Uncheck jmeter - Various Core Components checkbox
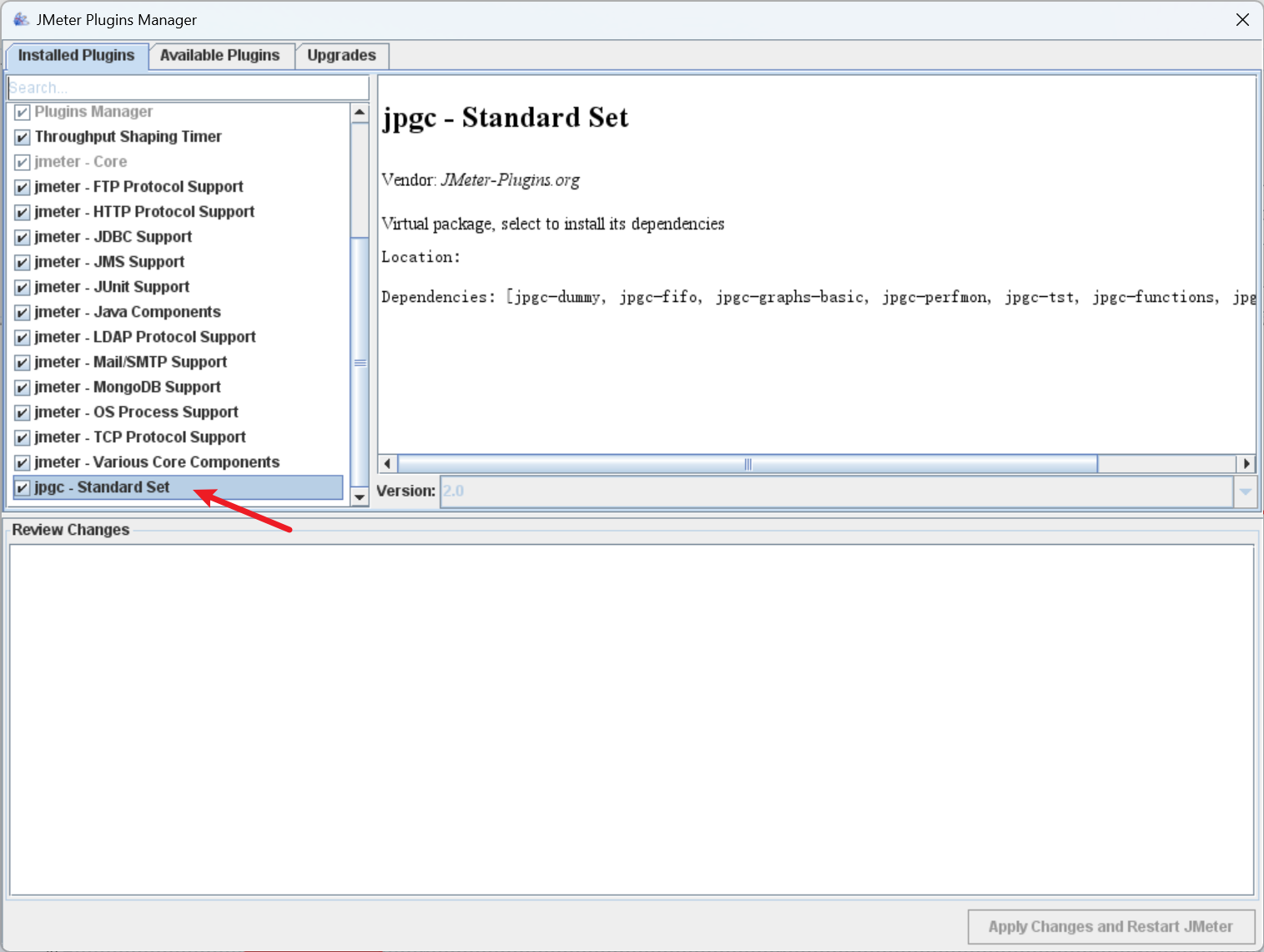Screen dimensions: 1264x952 pos(23,462)
